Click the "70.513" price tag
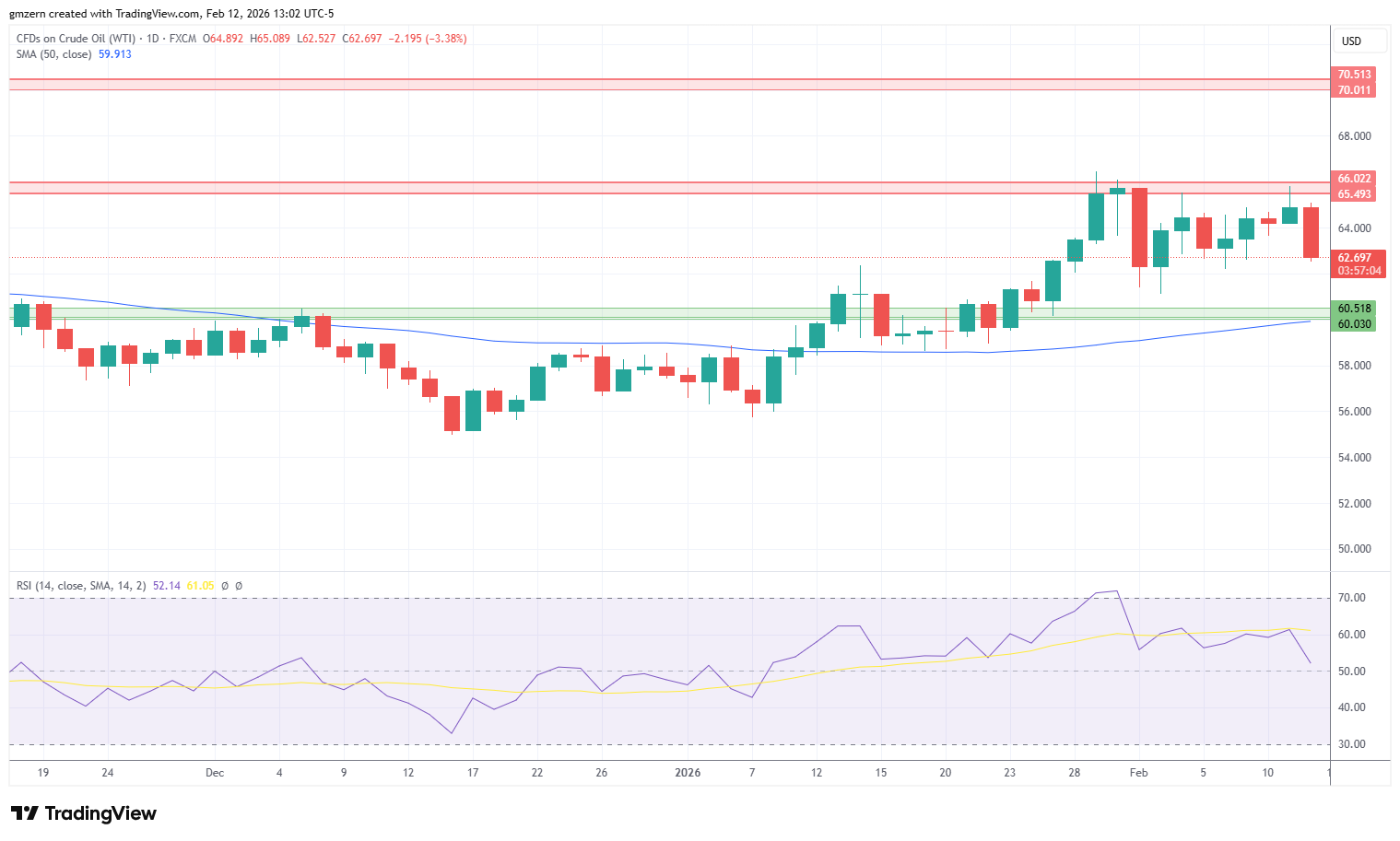Image resolution: width=1400 pixels, height=841 pixels. [1354, 75]
